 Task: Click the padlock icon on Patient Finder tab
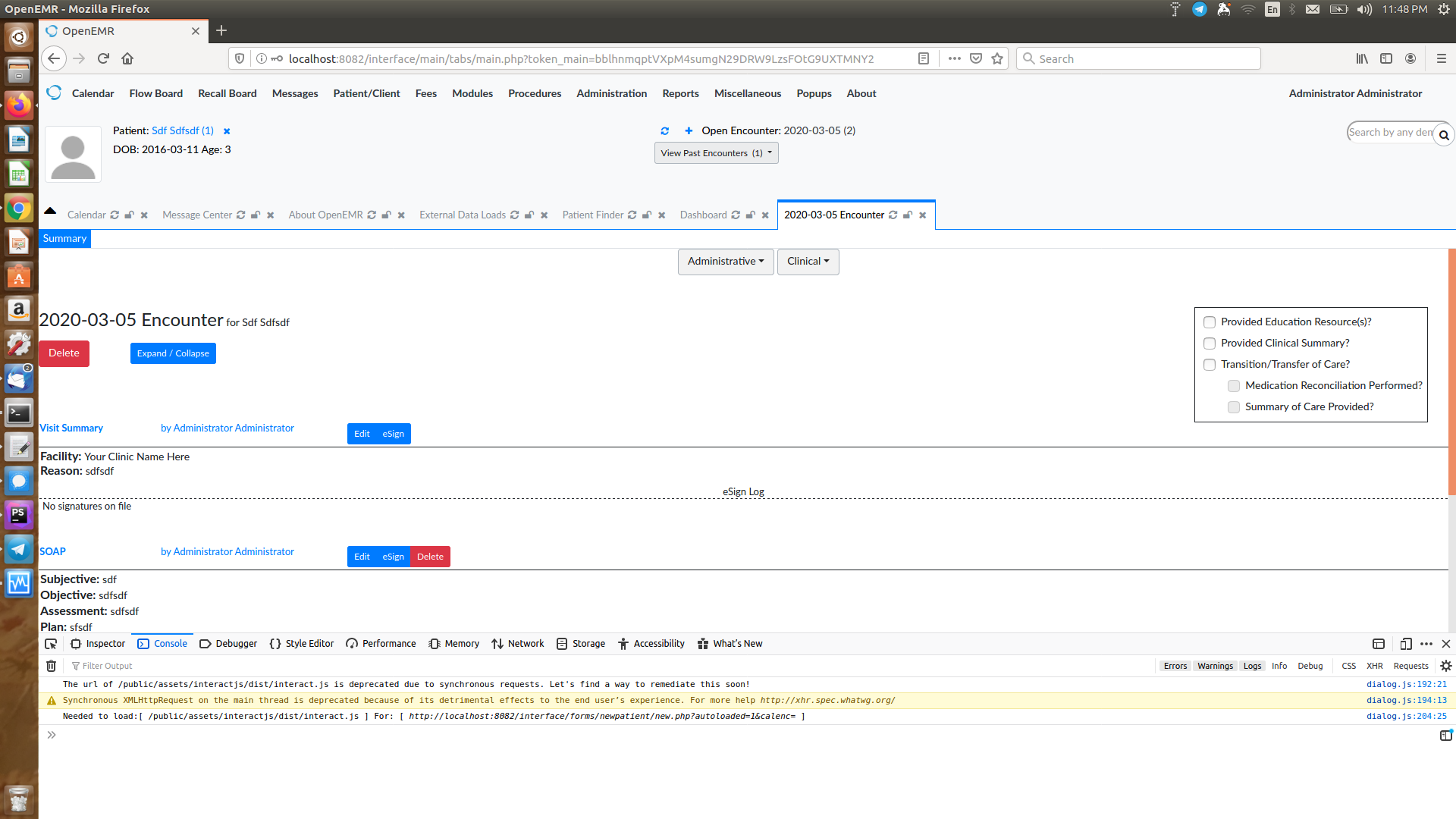(646, 215)
